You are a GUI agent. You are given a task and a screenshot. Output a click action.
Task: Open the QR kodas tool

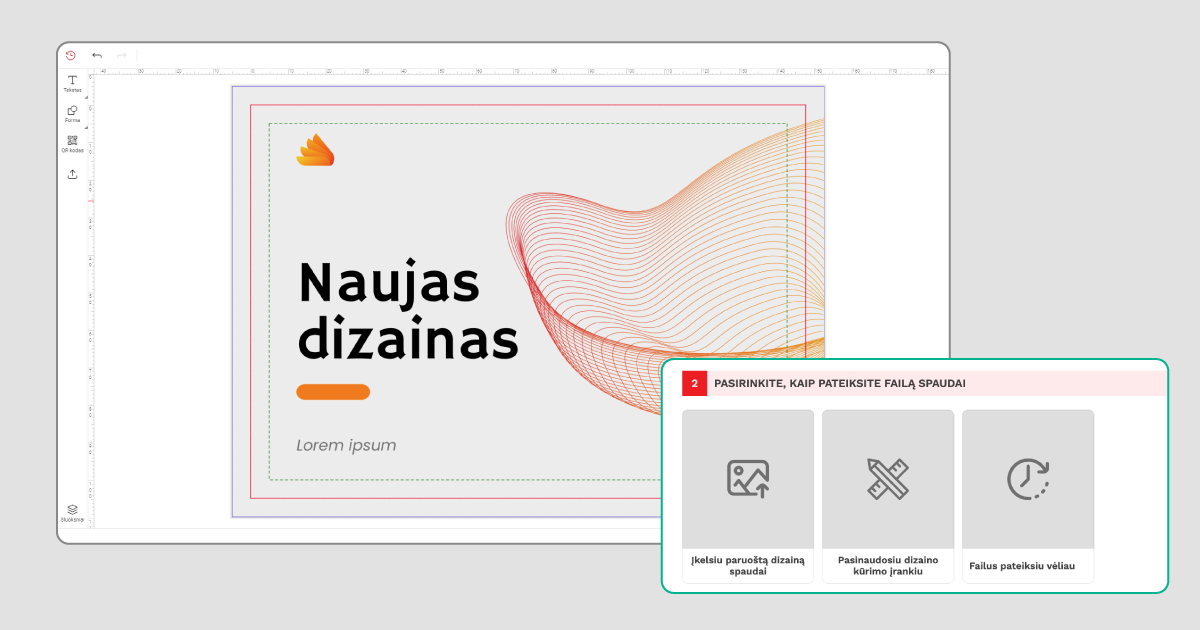coord(72,141)
